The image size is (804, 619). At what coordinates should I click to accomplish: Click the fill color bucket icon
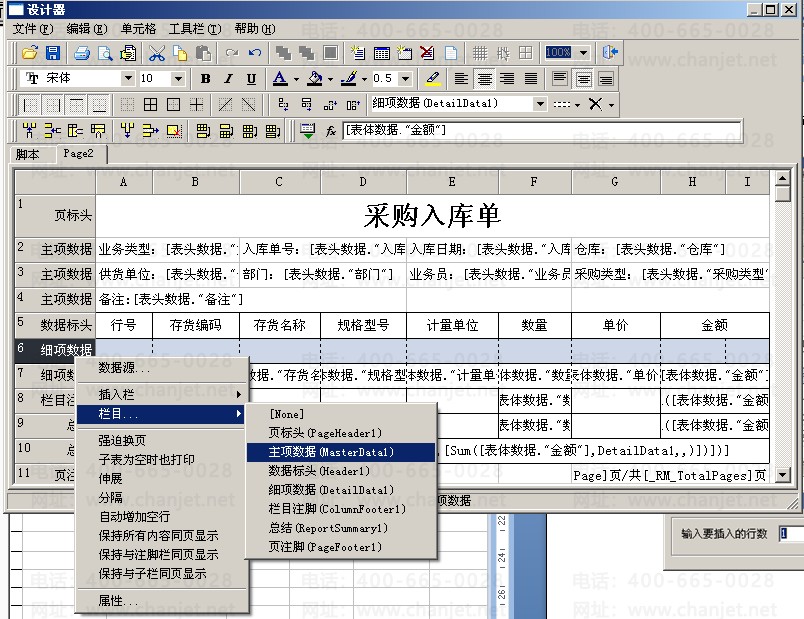click(315, 78)
